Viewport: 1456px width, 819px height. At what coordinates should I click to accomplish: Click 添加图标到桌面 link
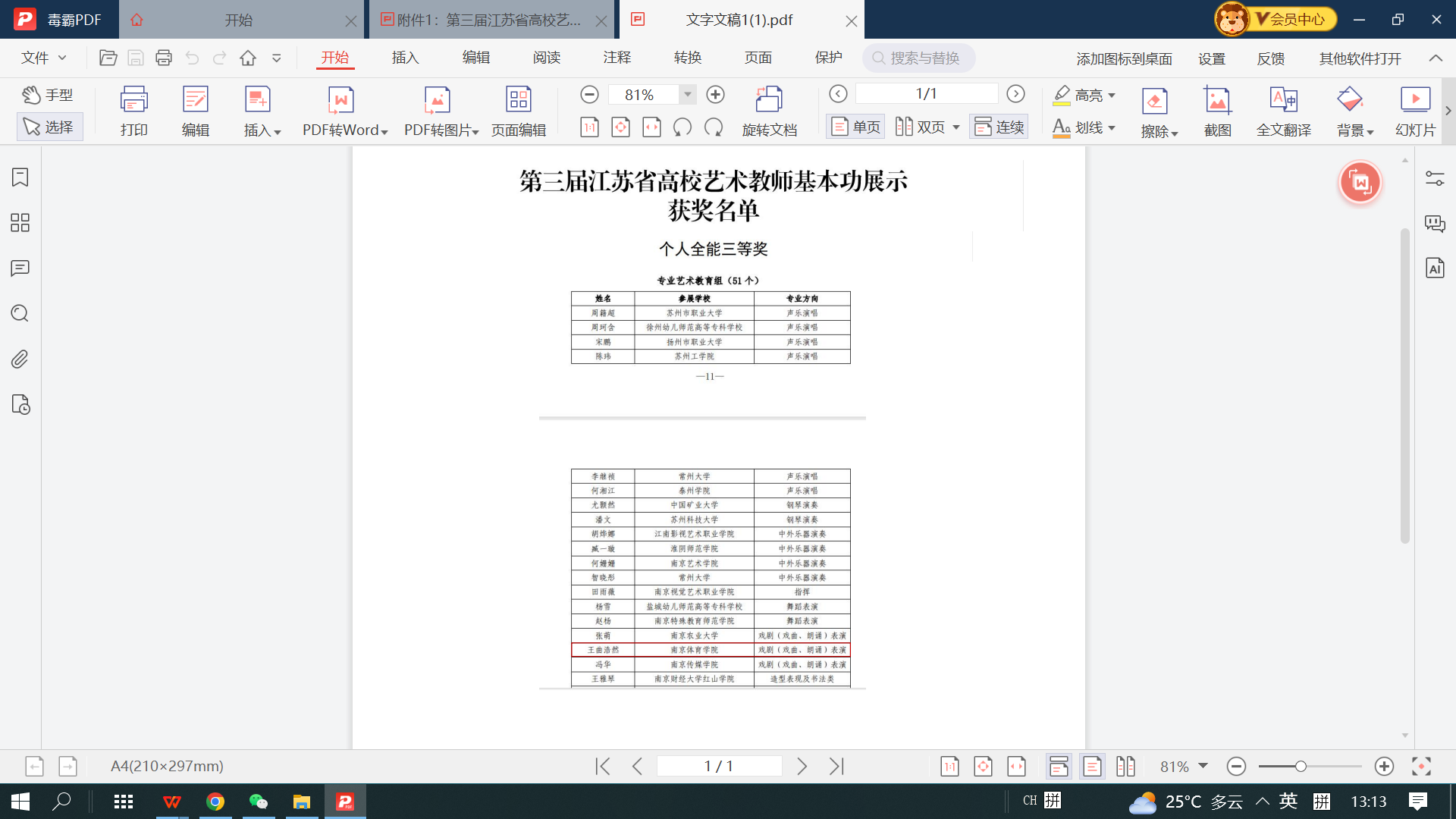(1124, 58)
